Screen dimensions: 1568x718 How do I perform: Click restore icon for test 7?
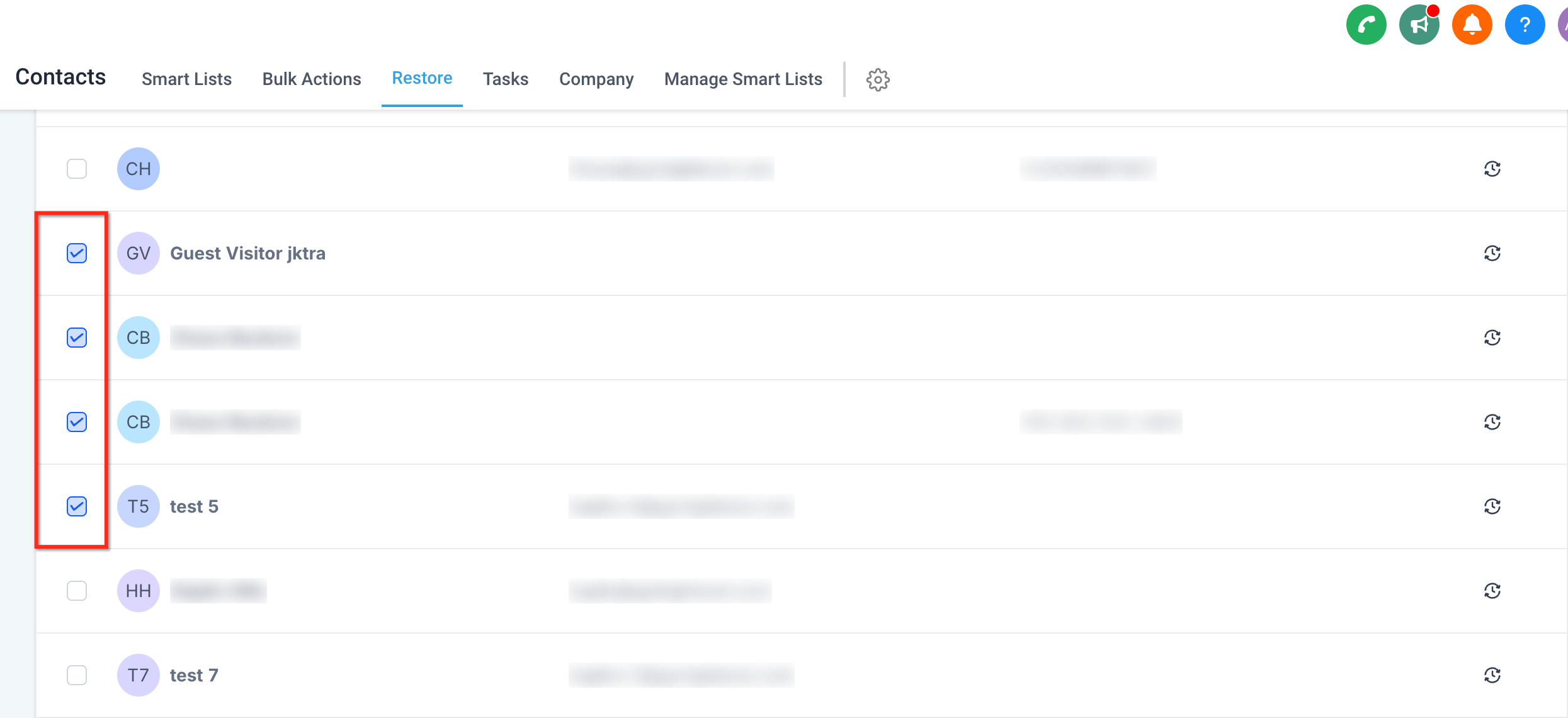(1492, 675)
